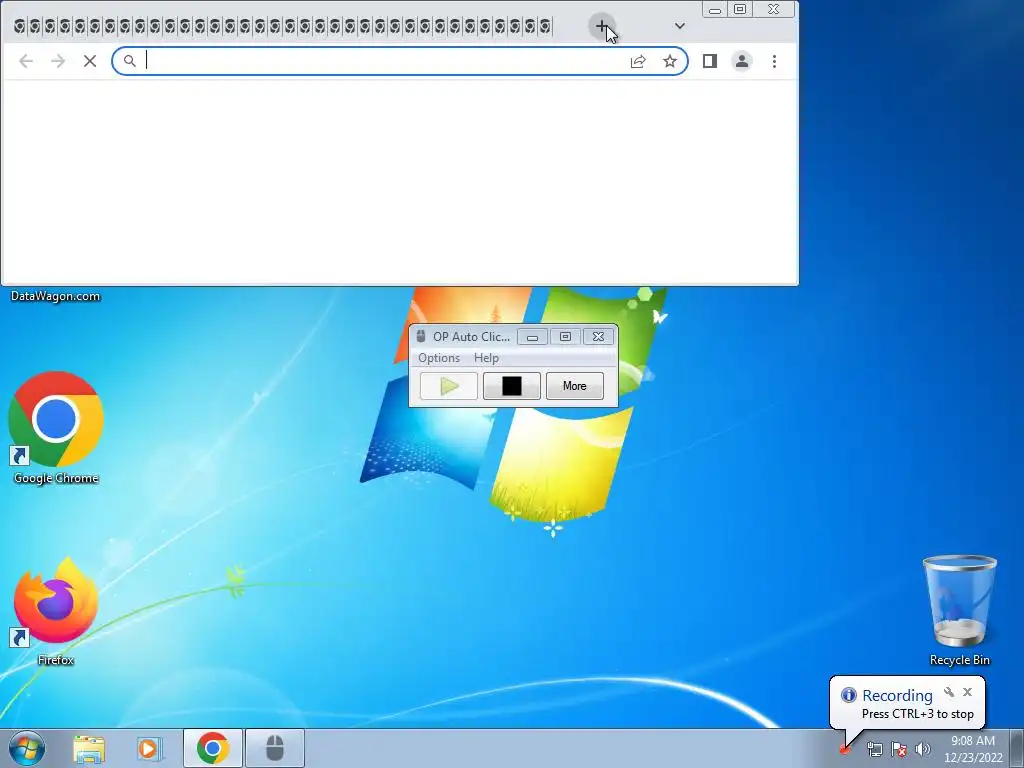Select the first Chrome tab in the strip
The image size is (1024, 768).
[20, 26]
